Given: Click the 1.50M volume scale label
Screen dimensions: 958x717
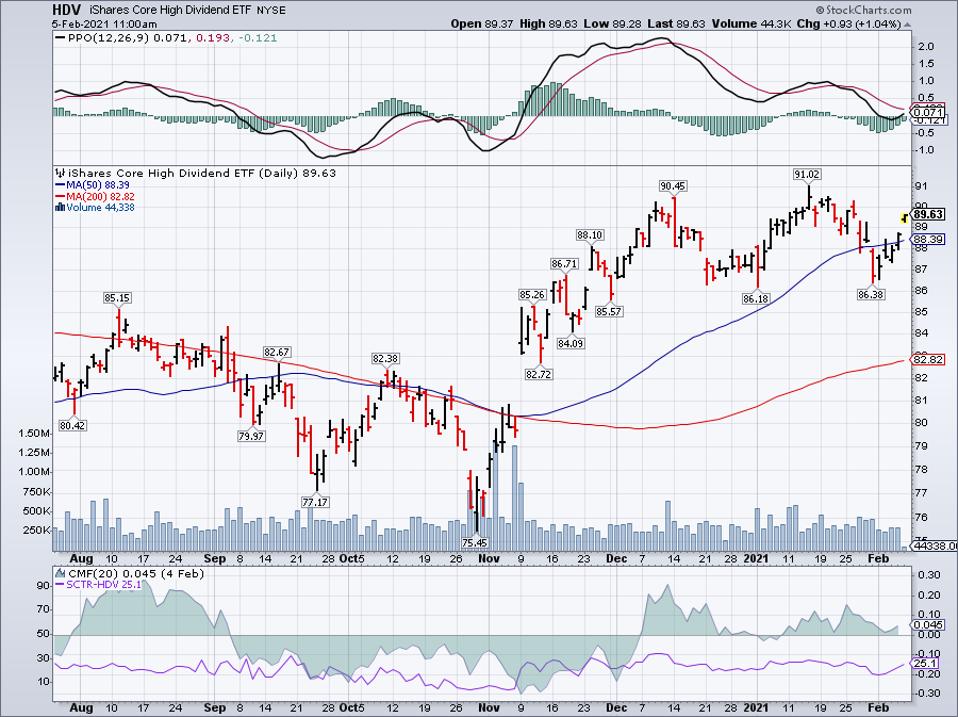Looking at the screenshot, I should click(x=34, y=433).
